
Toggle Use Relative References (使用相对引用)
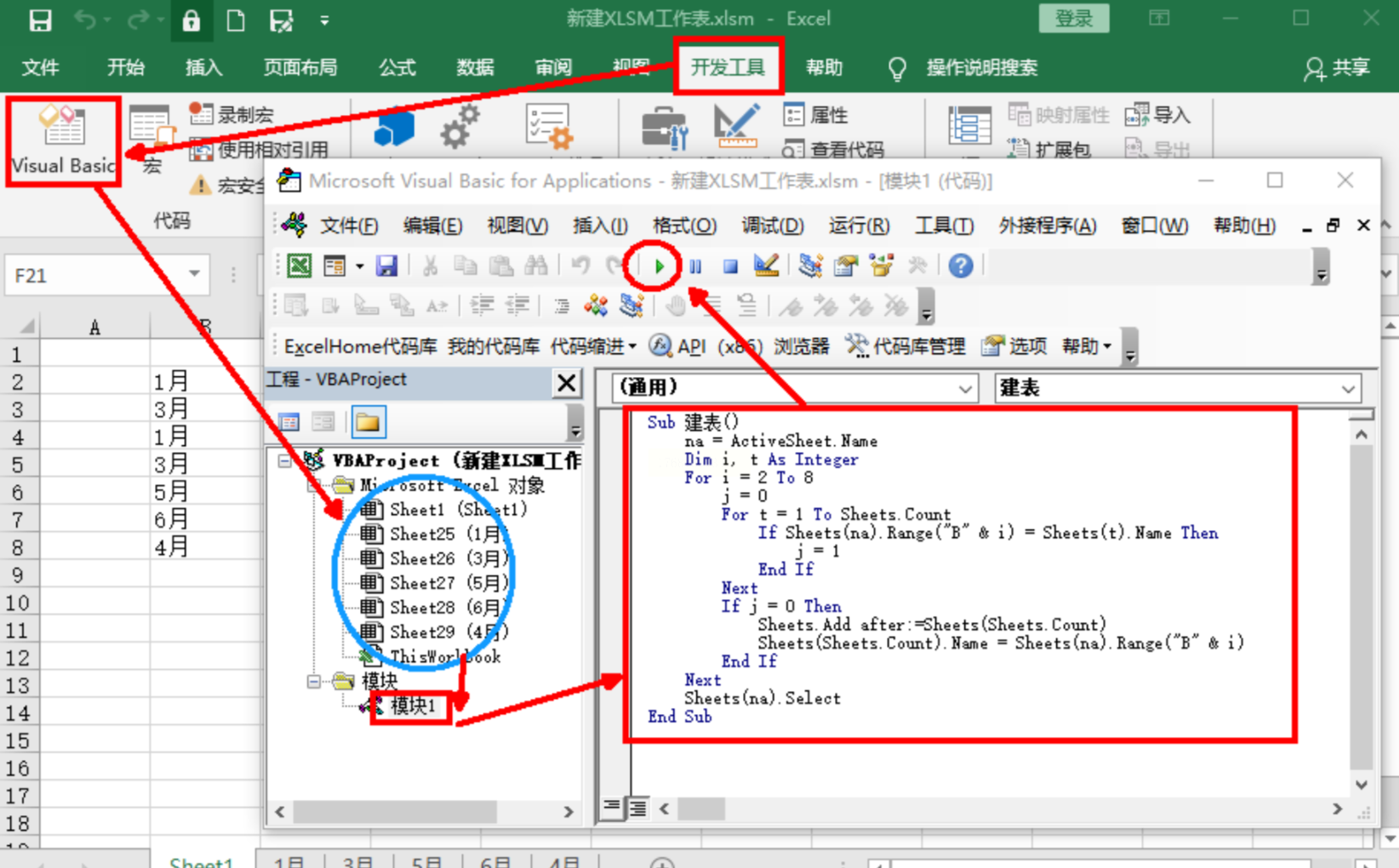(x=260, y=151)
